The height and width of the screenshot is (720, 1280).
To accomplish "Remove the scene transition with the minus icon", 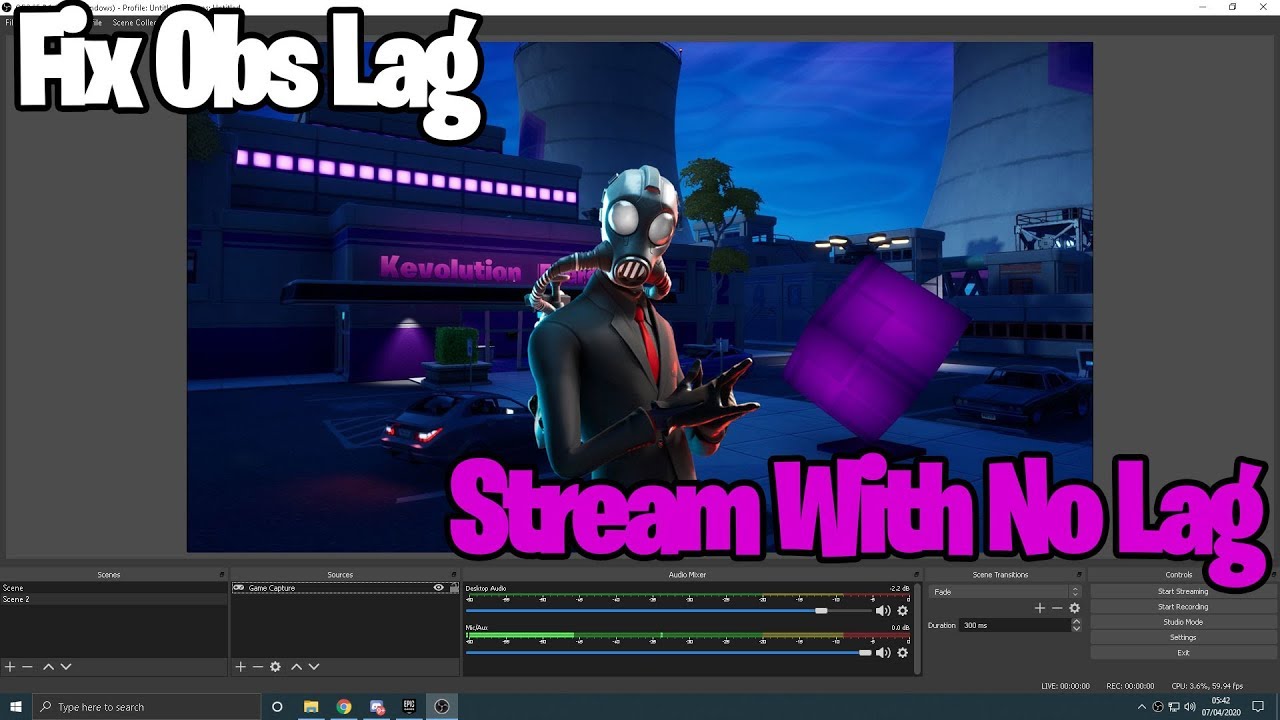I will [1057, 608].
